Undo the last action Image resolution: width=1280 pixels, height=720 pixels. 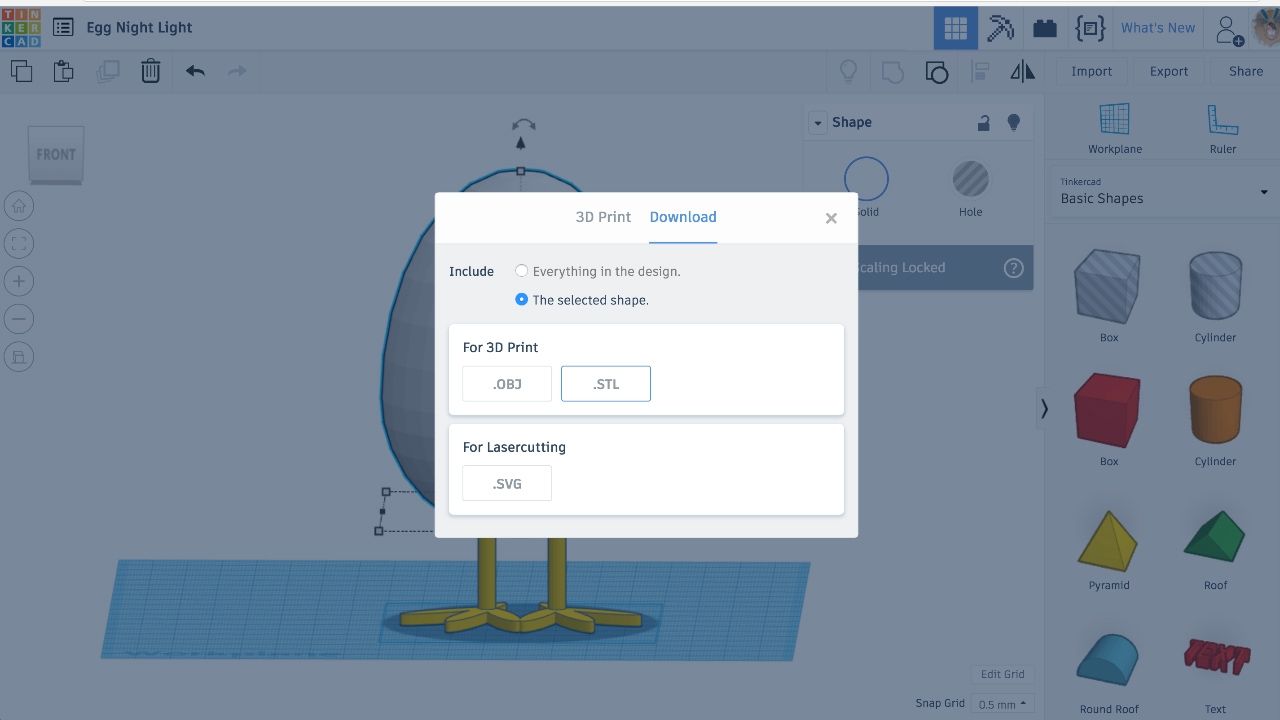[x=195, y=71]
